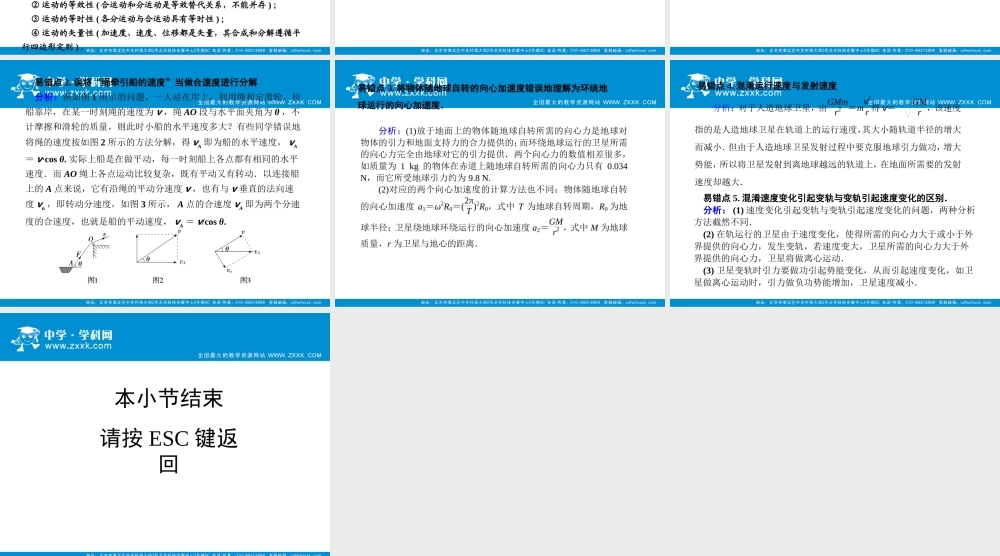The width and height of the screenshot is (1000, 556).
Task: Select the ending slide 本小节结束
Action: click(165, 434)
